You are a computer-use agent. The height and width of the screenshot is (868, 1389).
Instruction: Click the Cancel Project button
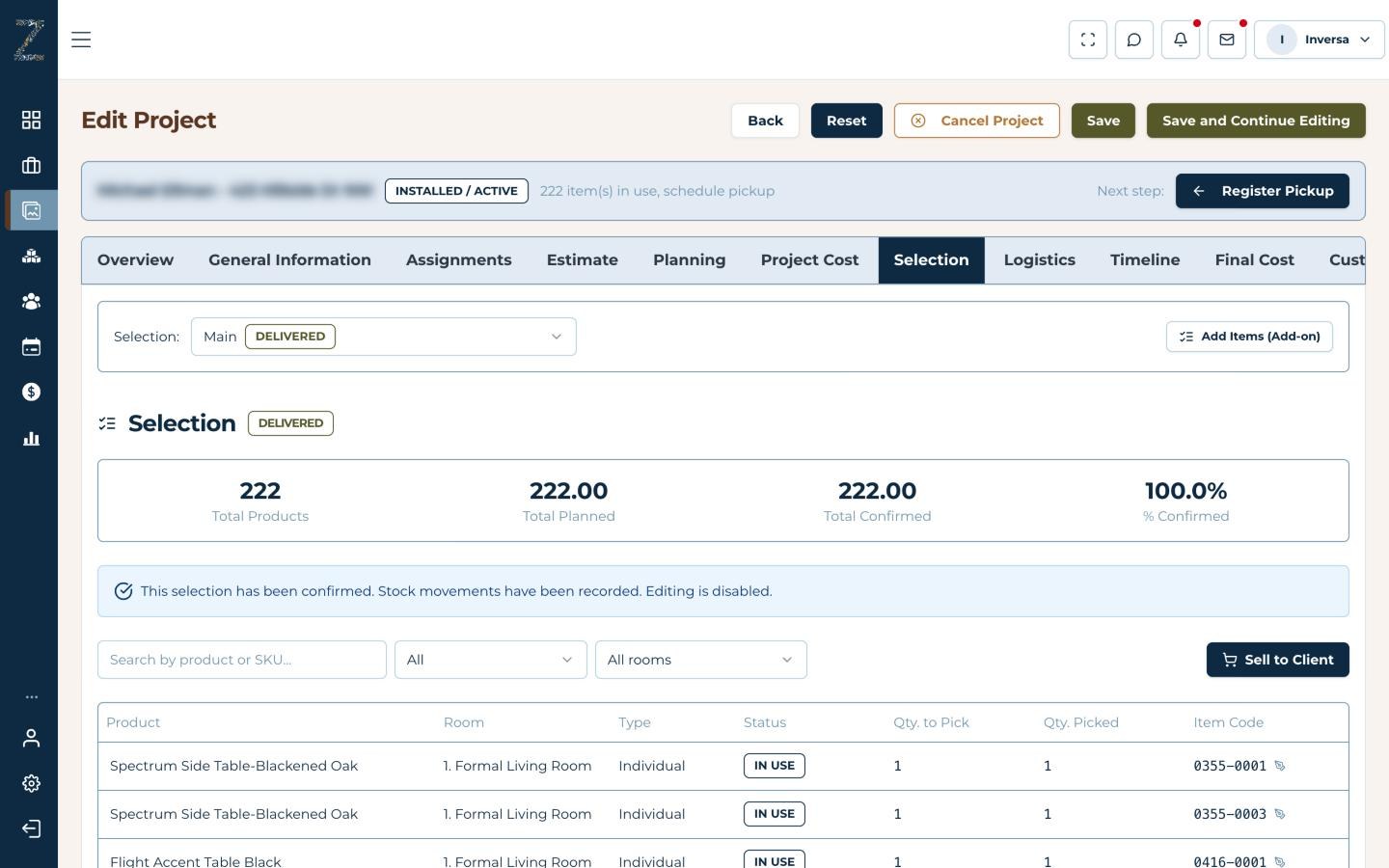coord(976,121)
